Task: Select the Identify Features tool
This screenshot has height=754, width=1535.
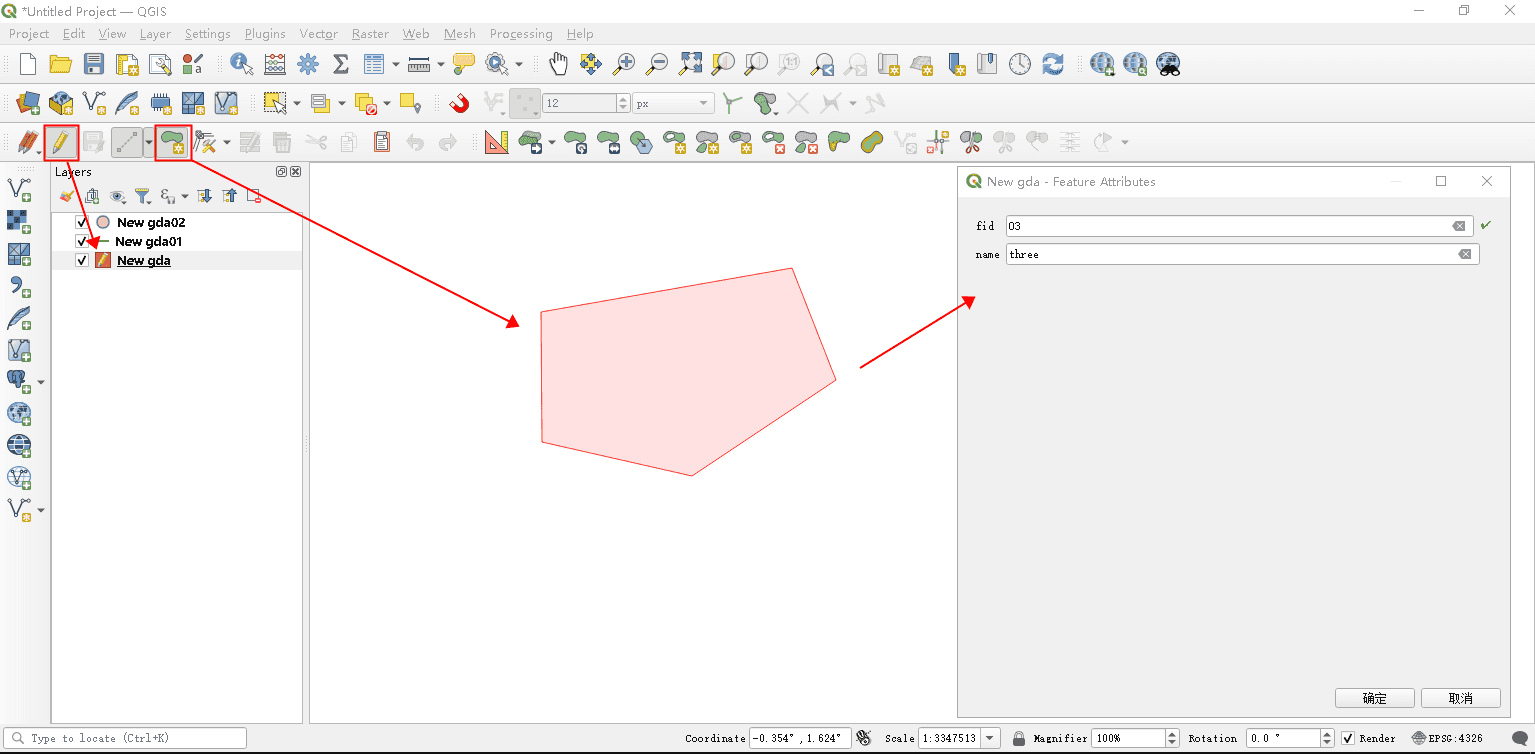Action: 241,64
